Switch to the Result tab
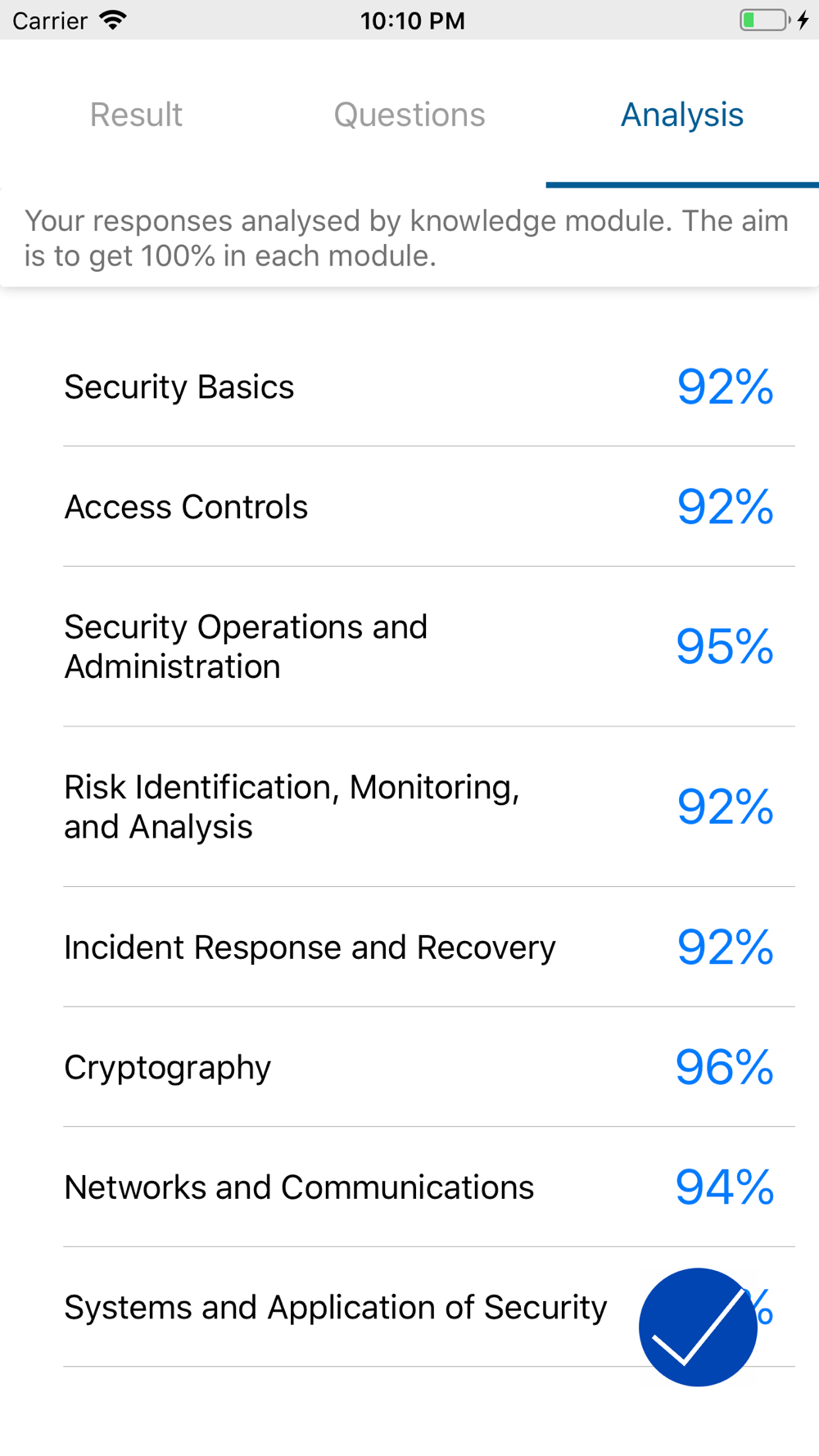Screen dimensions: 819x1456 136,115
